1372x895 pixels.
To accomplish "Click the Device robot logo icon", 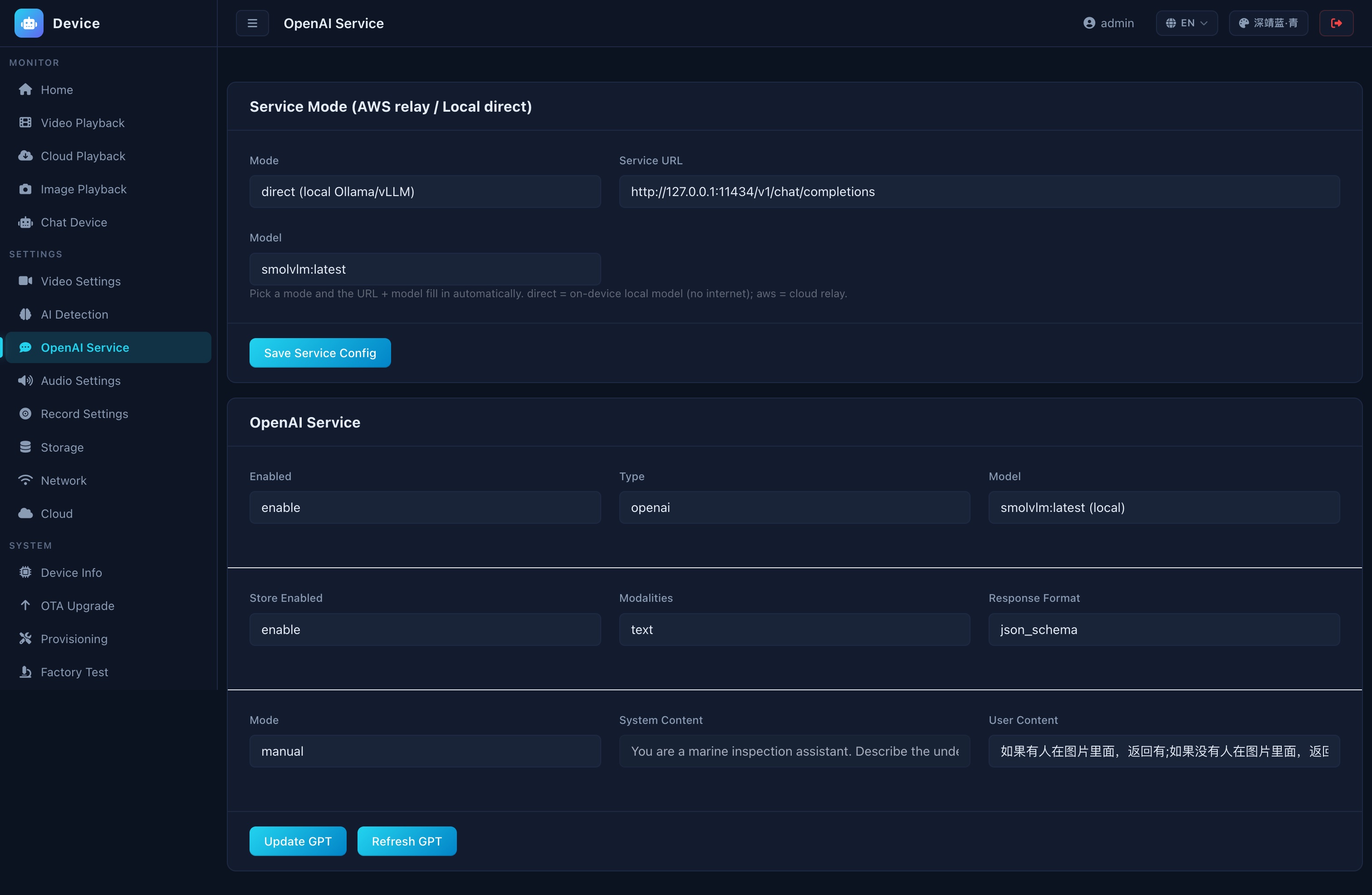I will pos(29,23).
